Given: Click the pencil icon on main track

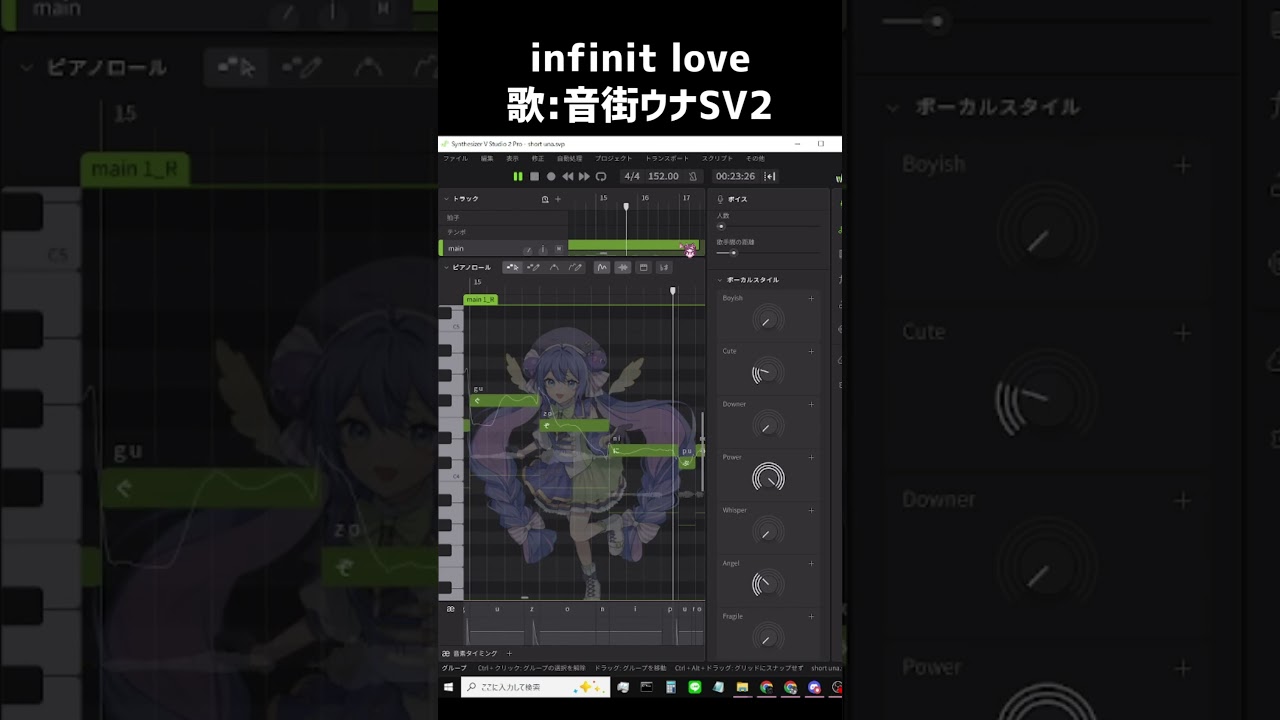Looking at the screenshot, I should click(528, 248).
